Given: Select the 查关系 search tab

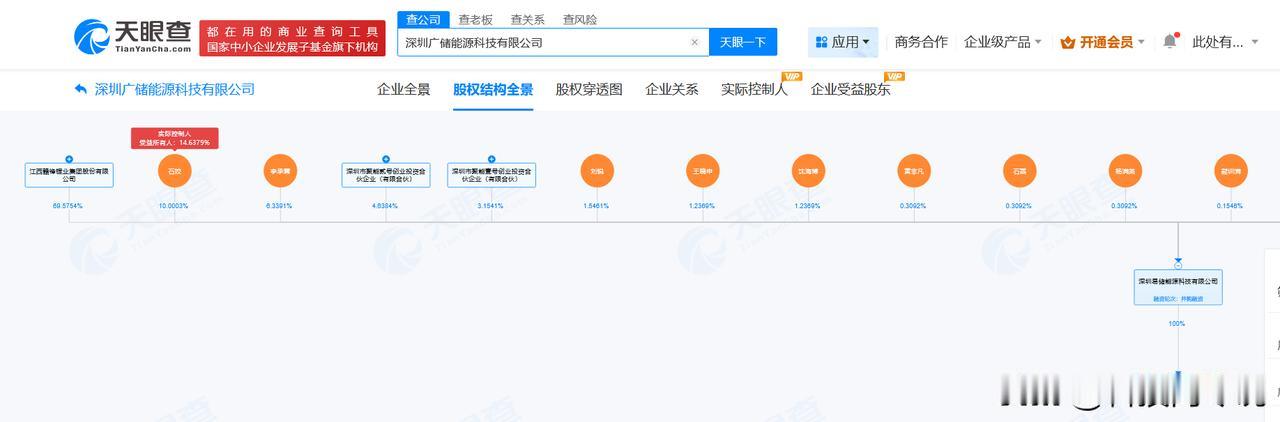Looking at the screenshot, I should (527, 19).
